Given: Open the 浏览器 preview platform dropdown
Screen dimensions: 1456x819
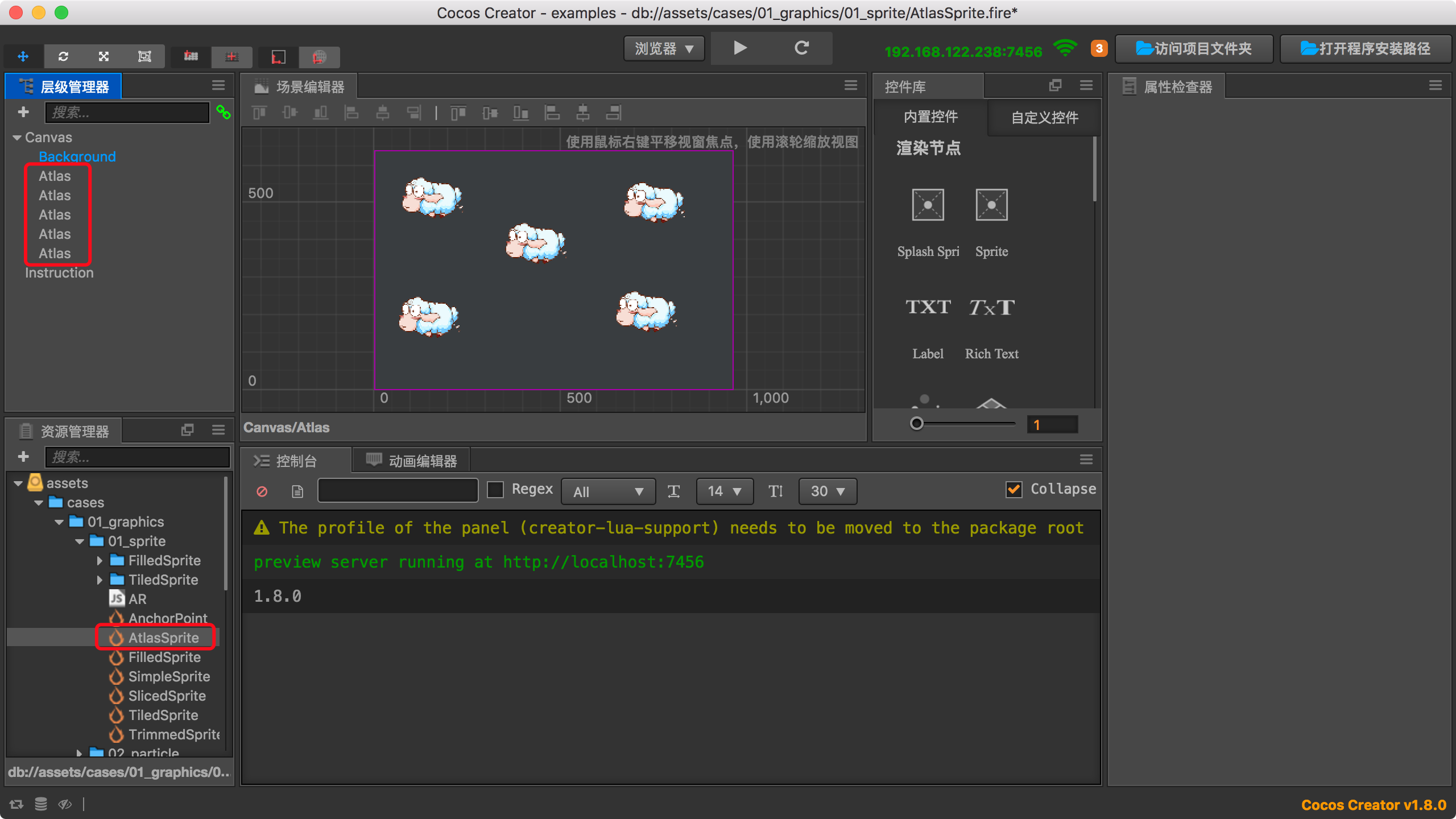Looking at the screenshot, I should click(664, 49).
